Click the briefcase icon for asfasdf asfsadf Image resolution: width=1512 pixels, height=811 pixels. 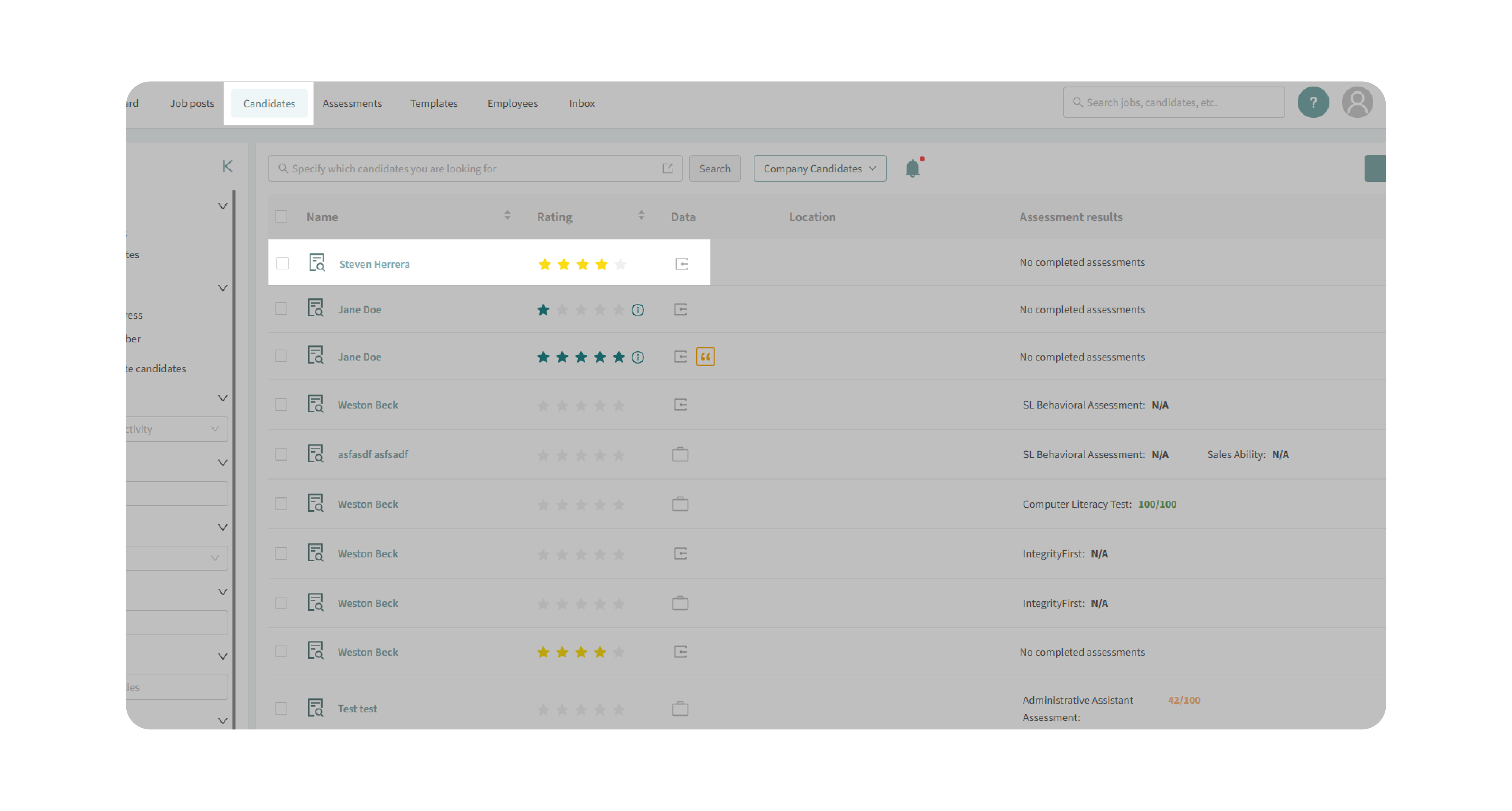point(680,455)
